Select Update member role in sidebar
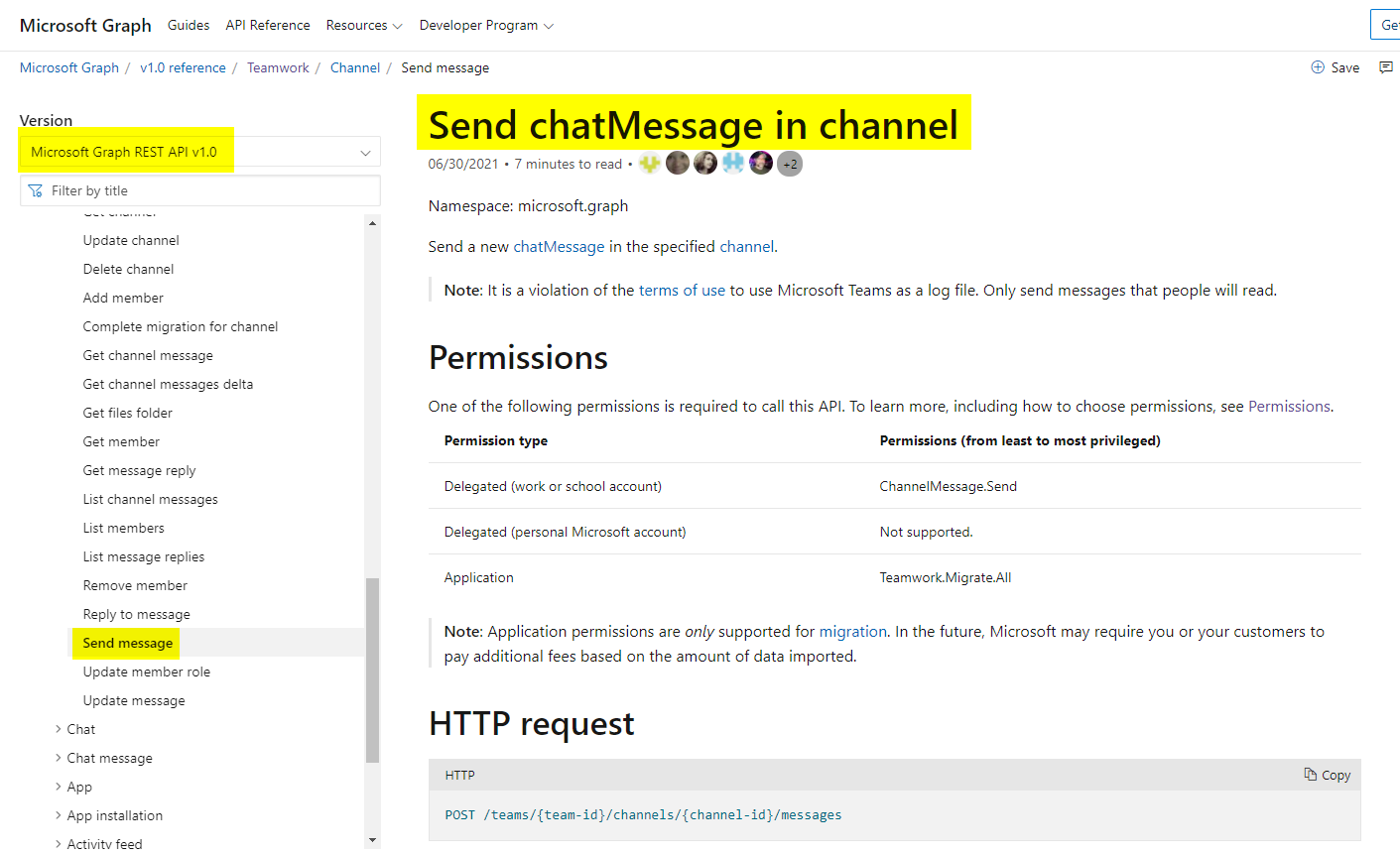This screenshot has height=855, width=1400. (146, 672)
